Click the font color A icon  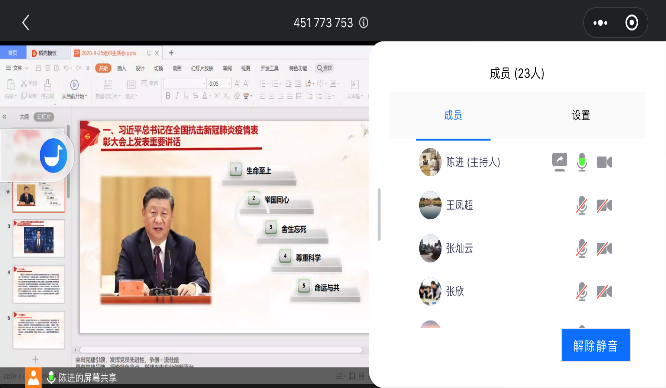coord(205,96)
